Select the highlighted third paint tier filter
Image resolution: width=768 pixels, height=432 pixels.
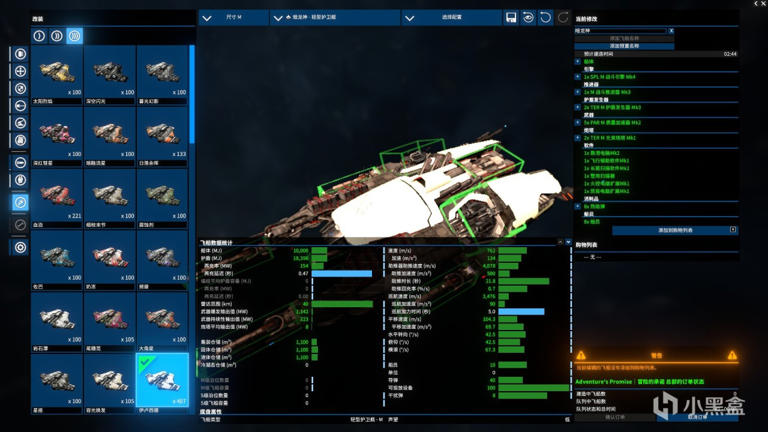pyautogui.click(x=74, y=36)
